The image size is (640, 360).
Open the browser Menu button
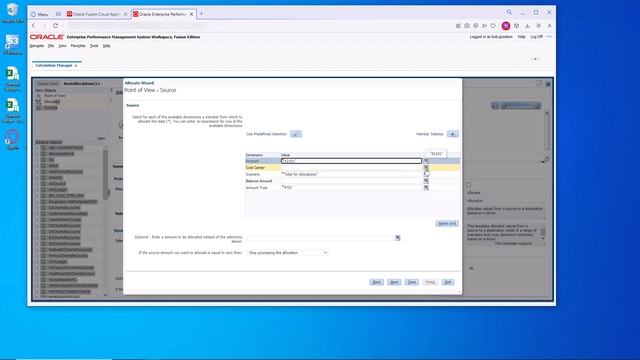[40, 14]
